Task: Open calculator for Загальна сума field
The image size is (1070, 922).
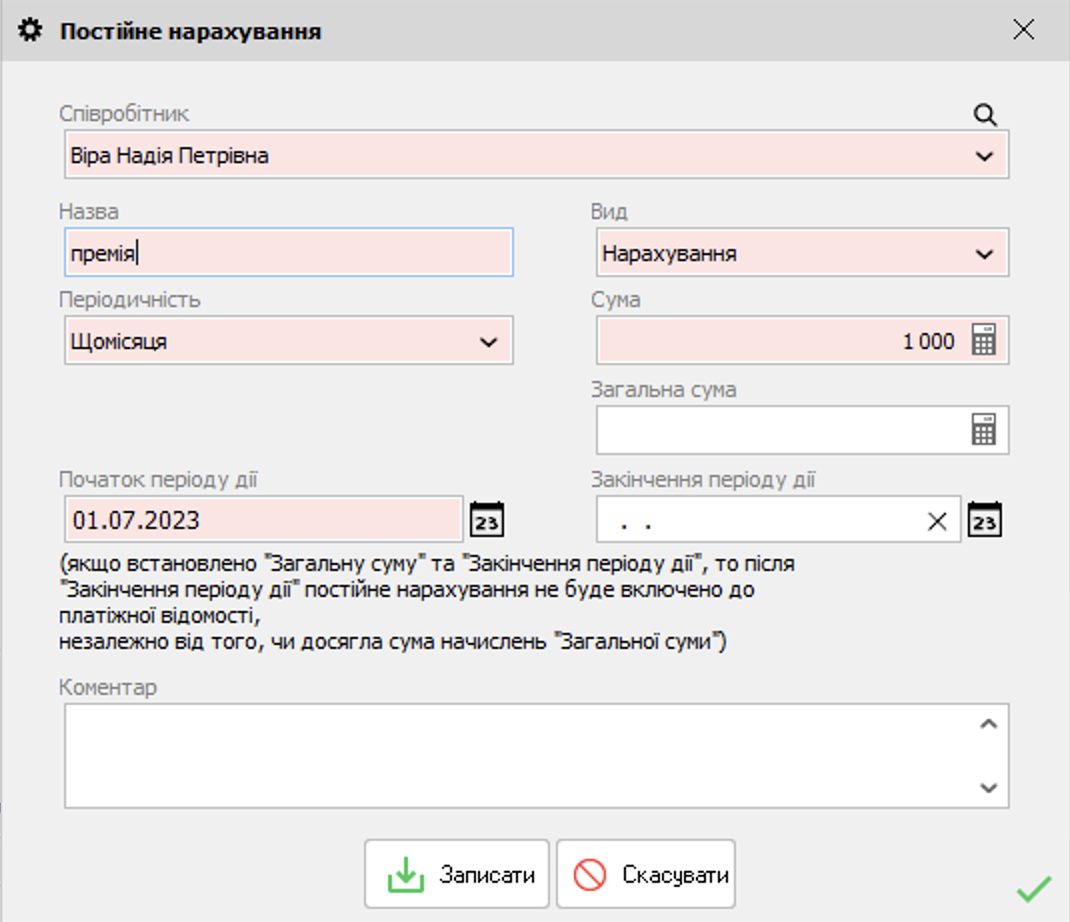Action: 984,430
